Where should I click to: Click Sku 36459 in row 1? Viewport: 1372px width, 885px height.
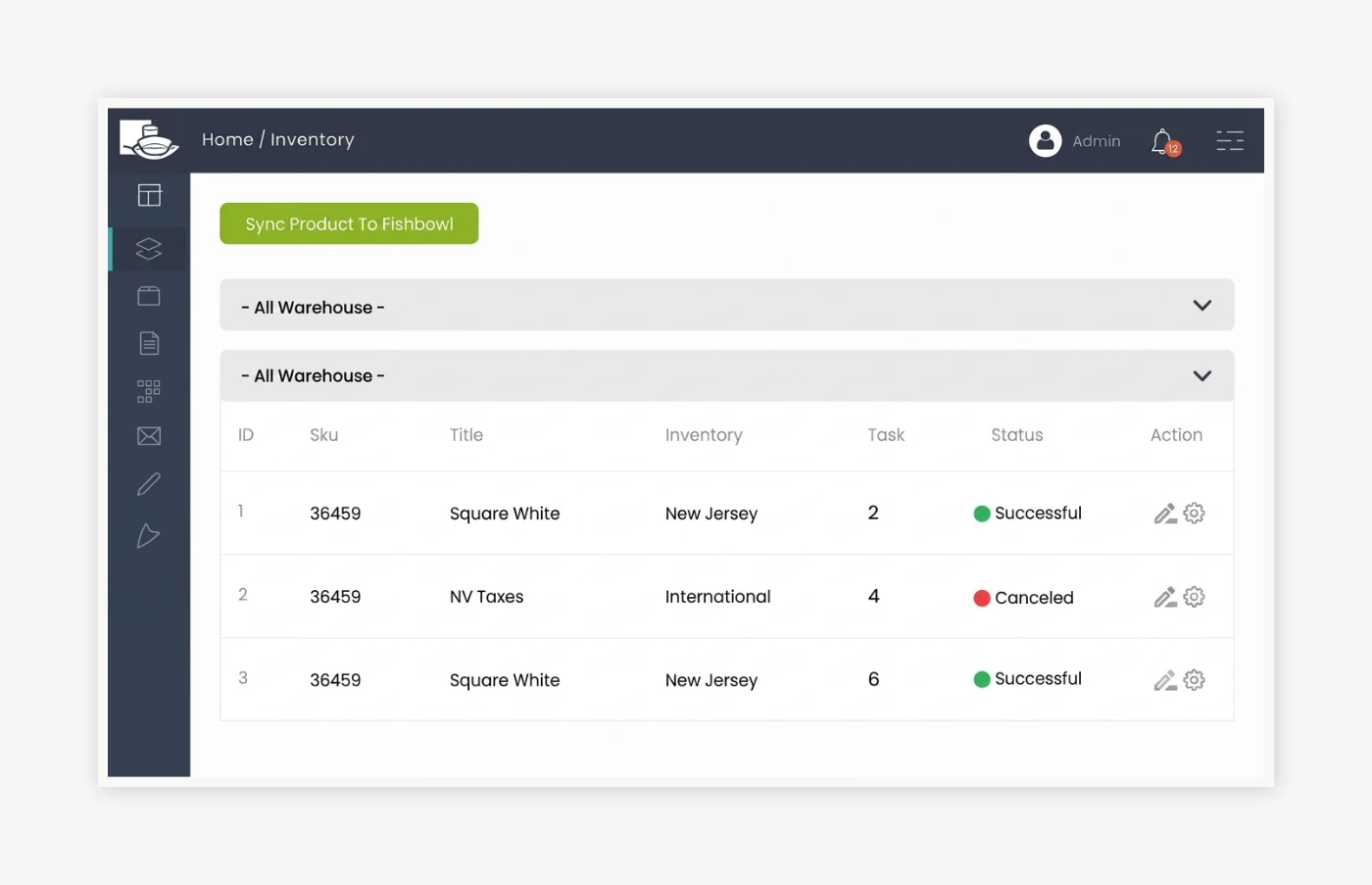coord(335,514)
